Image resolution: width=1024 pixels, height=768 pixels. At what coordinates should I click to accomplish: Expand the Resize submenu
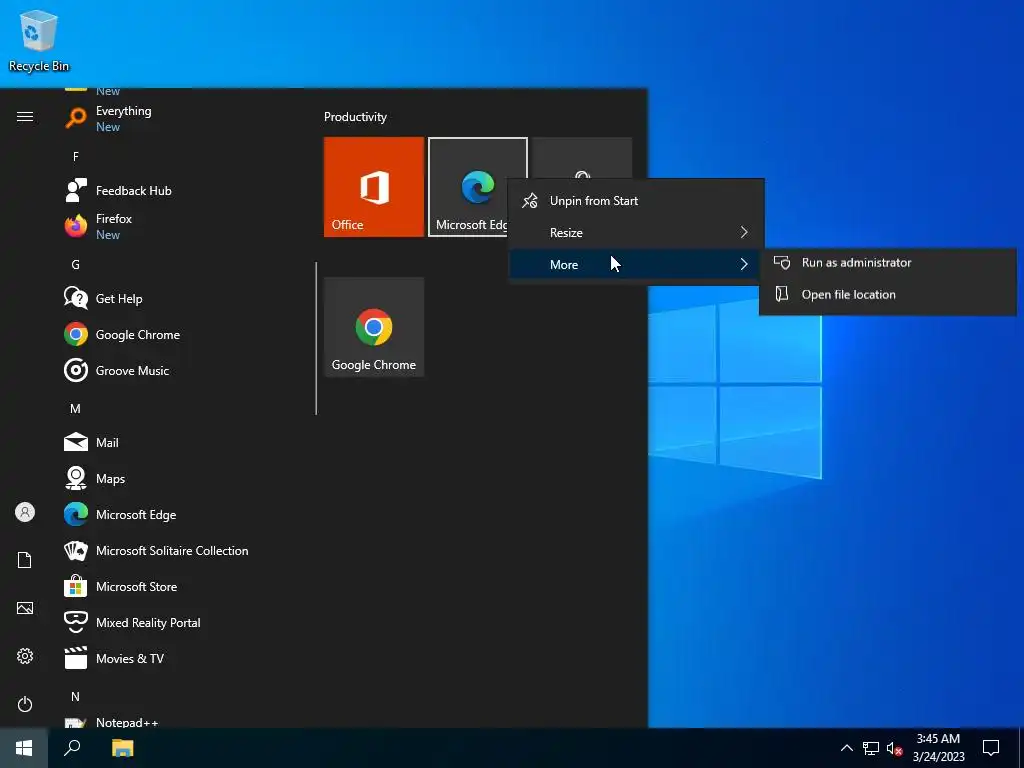pyautogui.click(x=636, y=232)
